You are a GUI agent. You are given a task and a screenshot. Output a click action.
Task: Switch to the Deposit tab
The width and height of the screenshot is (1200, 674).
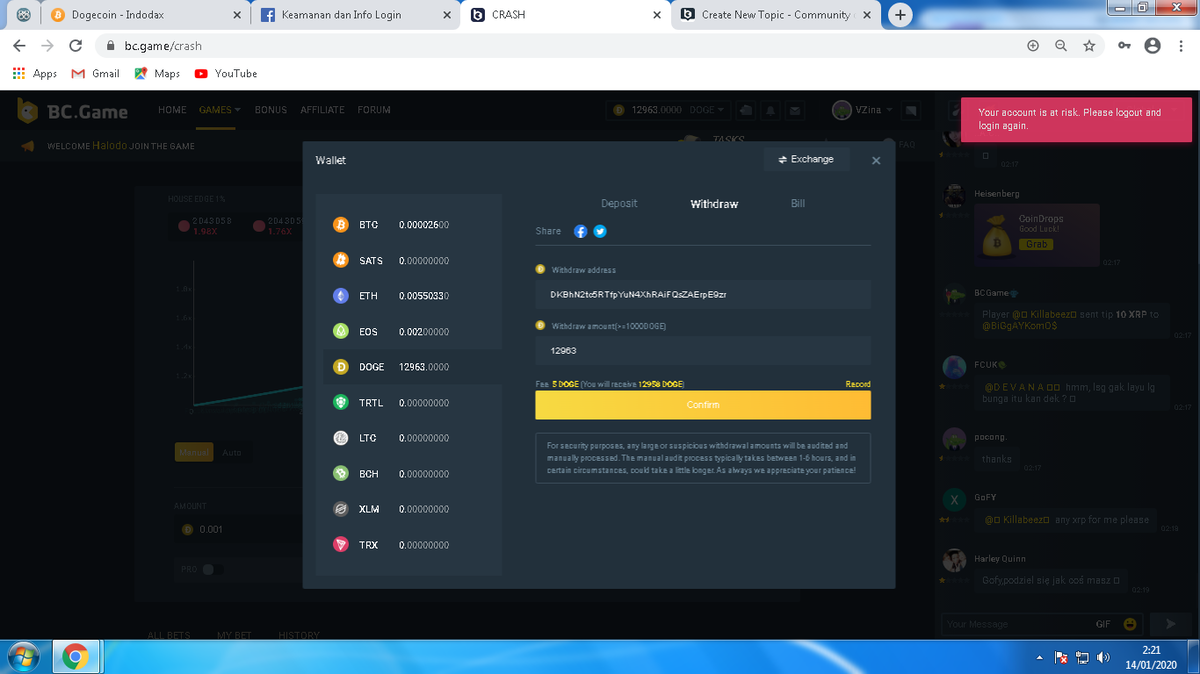[x=619, y=203]
